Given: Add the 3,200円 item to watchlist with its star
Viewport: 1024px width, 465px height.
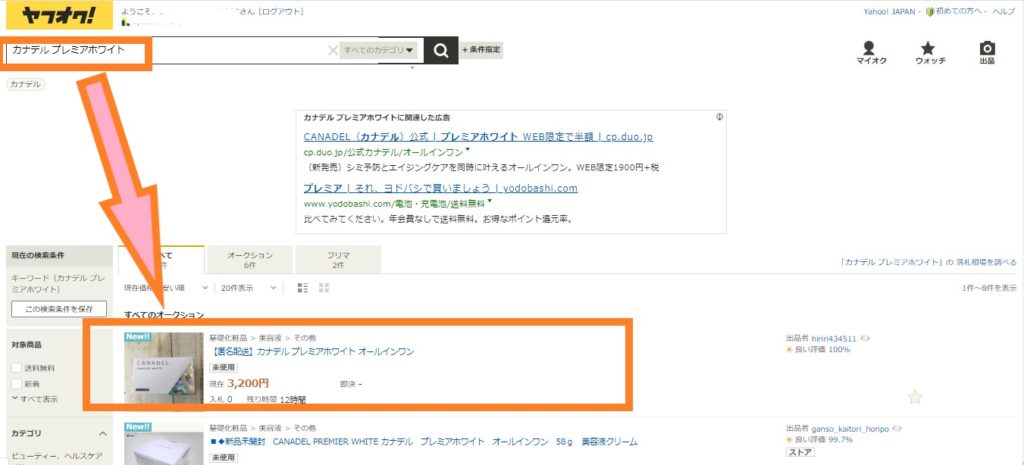Looking at the screenshot, I should (915, 396).
